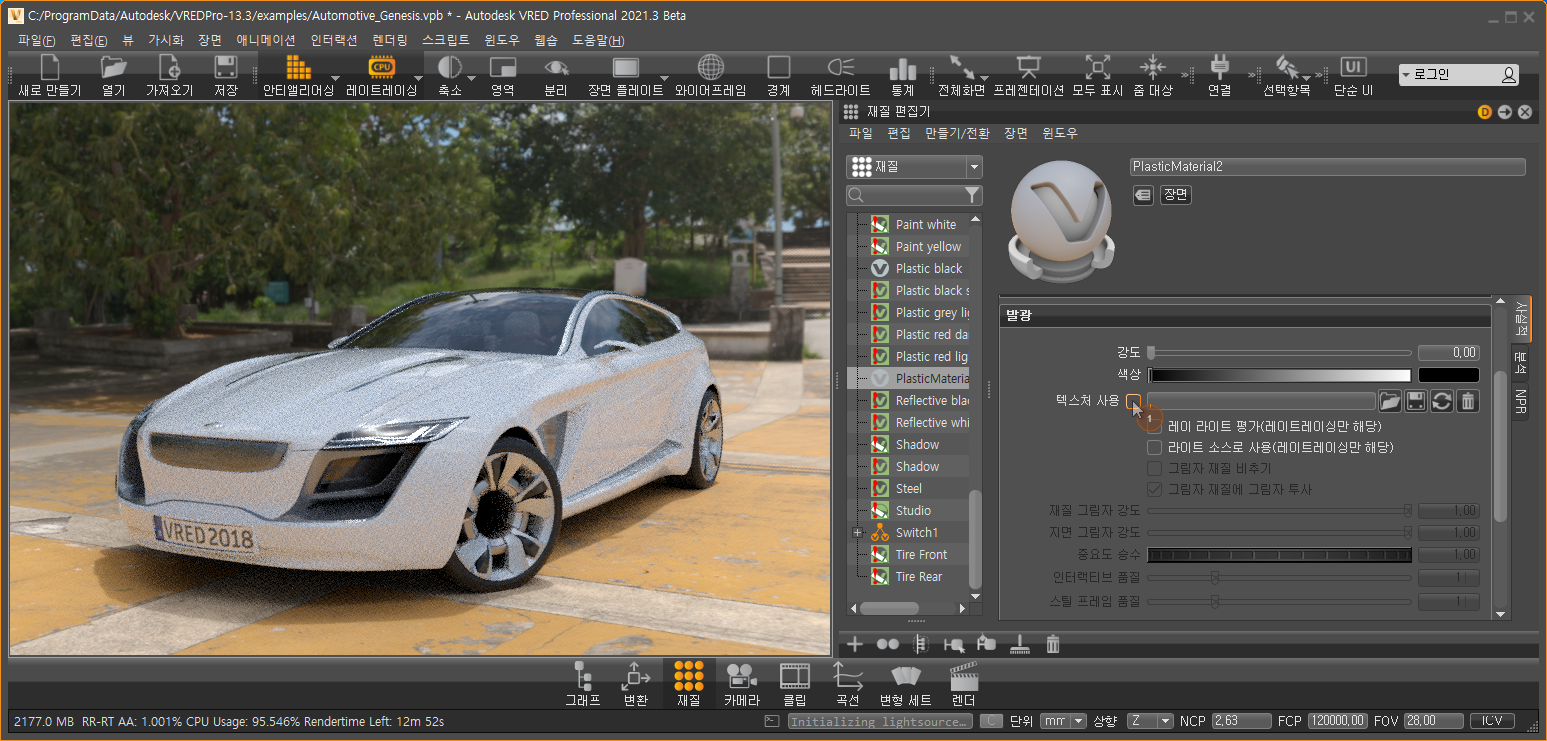Select Tire Front material in list
The width and height of the screenshot is (1547, 741).
click(920, 554)
